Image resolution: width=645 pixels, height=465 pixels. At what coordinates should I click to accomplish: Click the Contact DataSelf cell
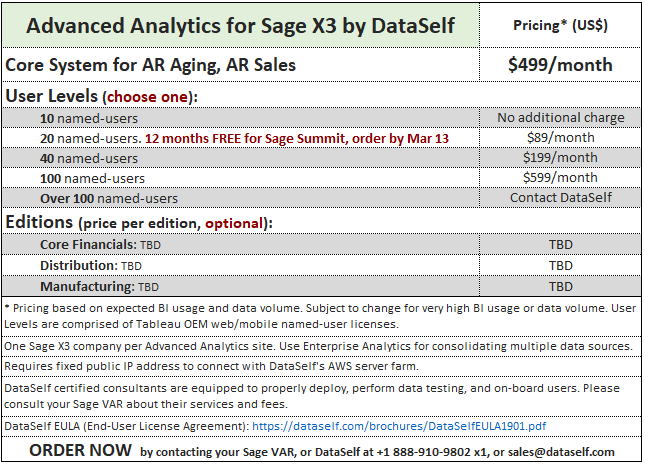[x=560, y=198]
